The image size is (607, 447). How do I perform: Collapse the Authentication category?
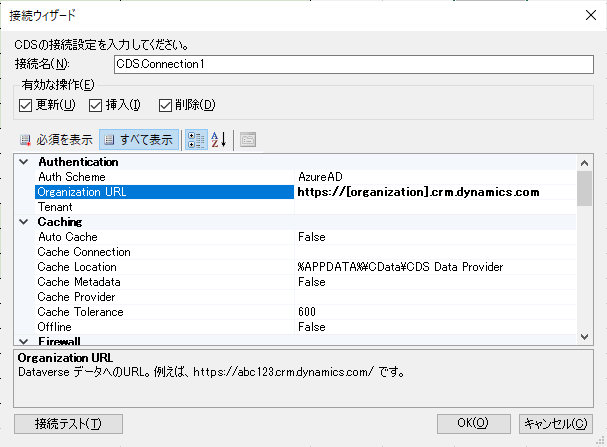coord(24,162)
